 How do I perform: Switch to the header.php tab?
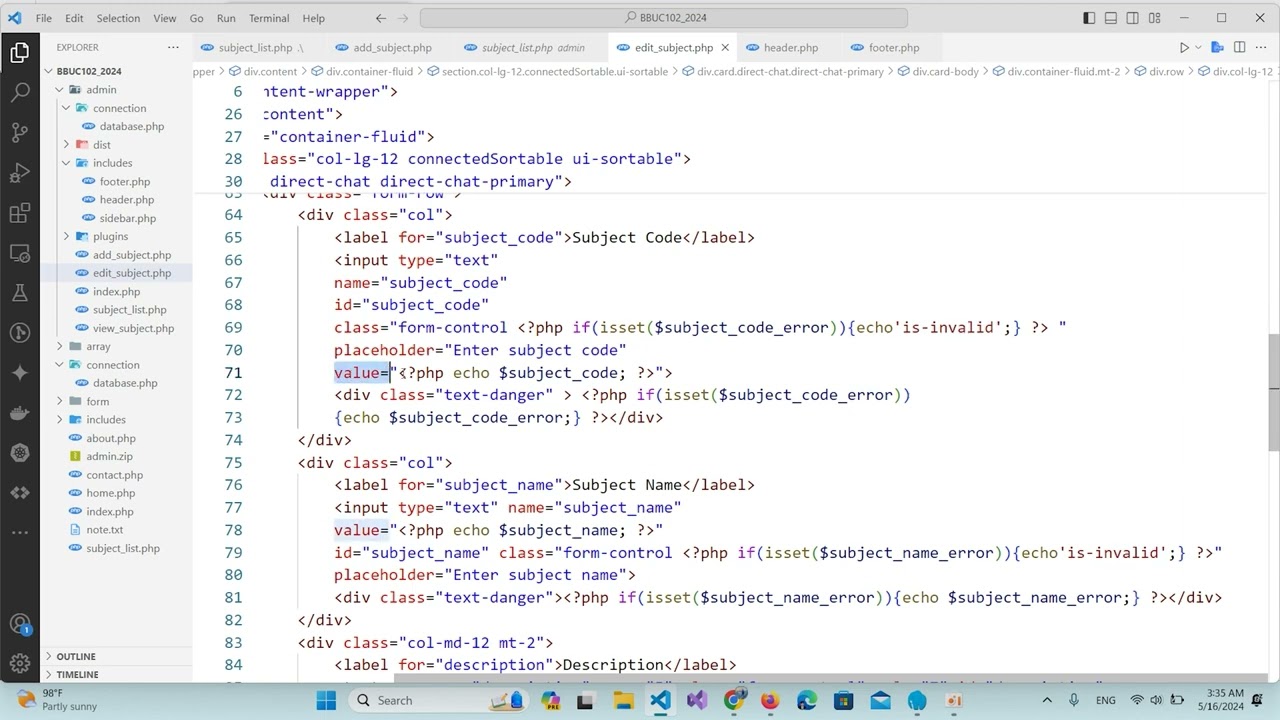pos(790,47)
